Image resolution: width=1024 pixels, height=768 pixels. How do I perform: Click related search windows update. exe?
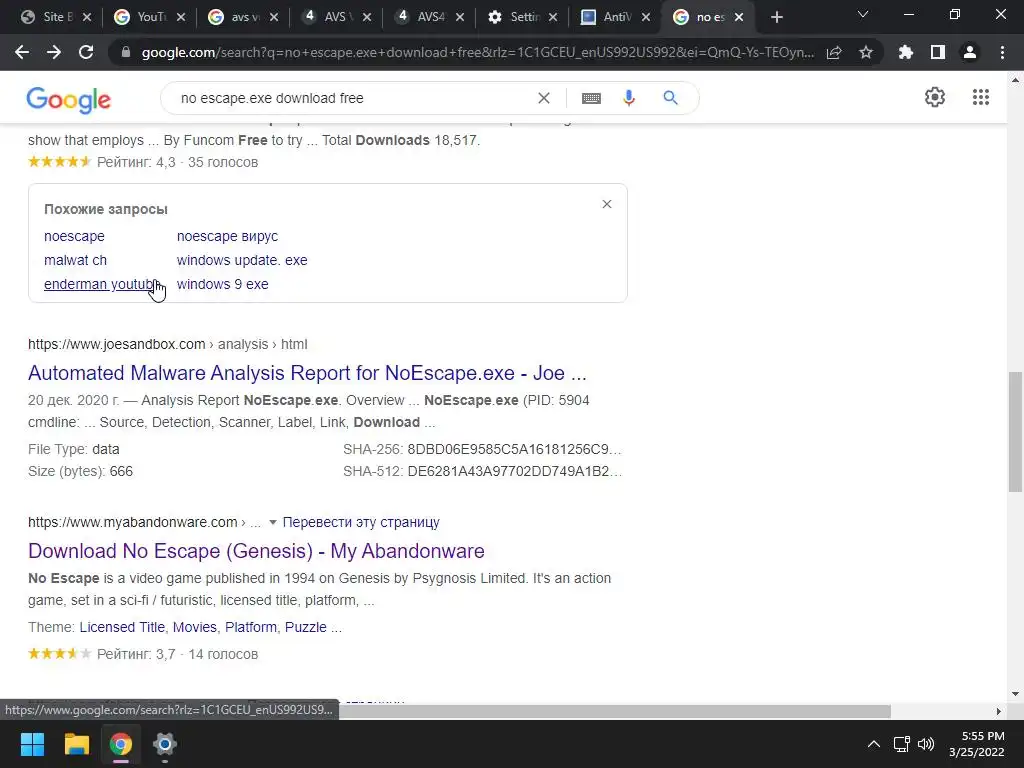click(x=242, y=261)
